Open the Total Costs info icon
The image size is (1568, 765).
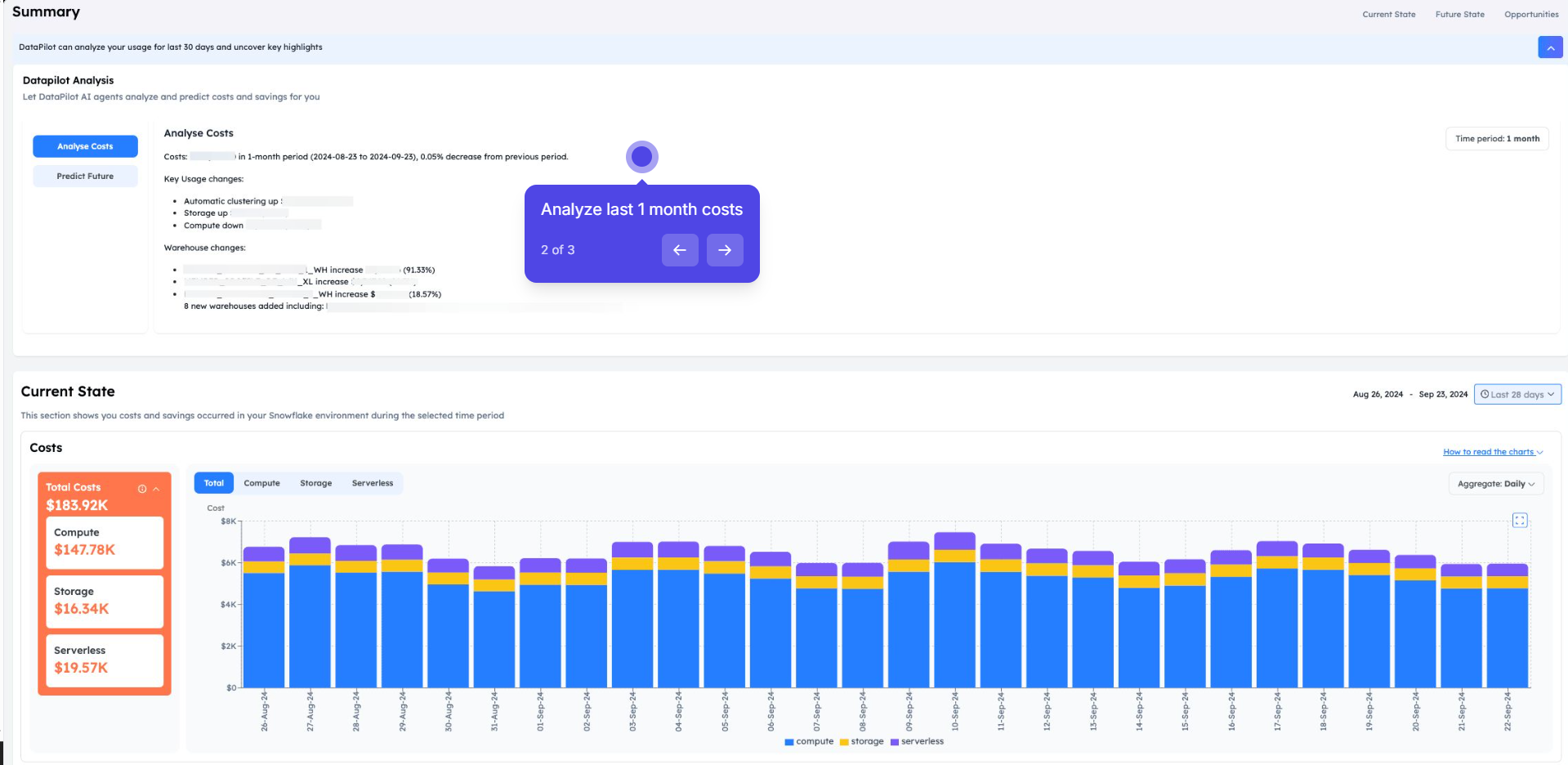coord(142,489)
